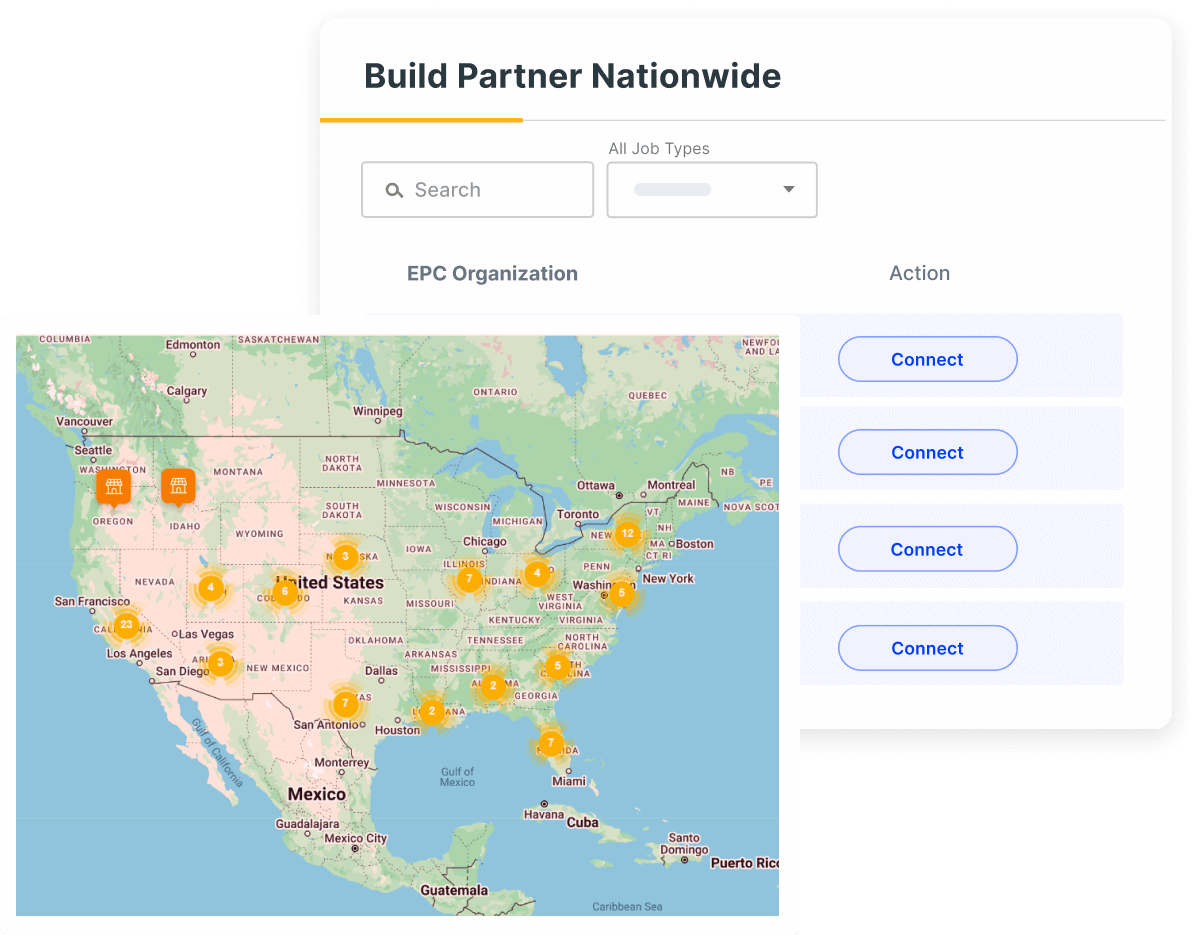
Task: Select the cluster marker 7 in Florida
Action: (550, 743)
